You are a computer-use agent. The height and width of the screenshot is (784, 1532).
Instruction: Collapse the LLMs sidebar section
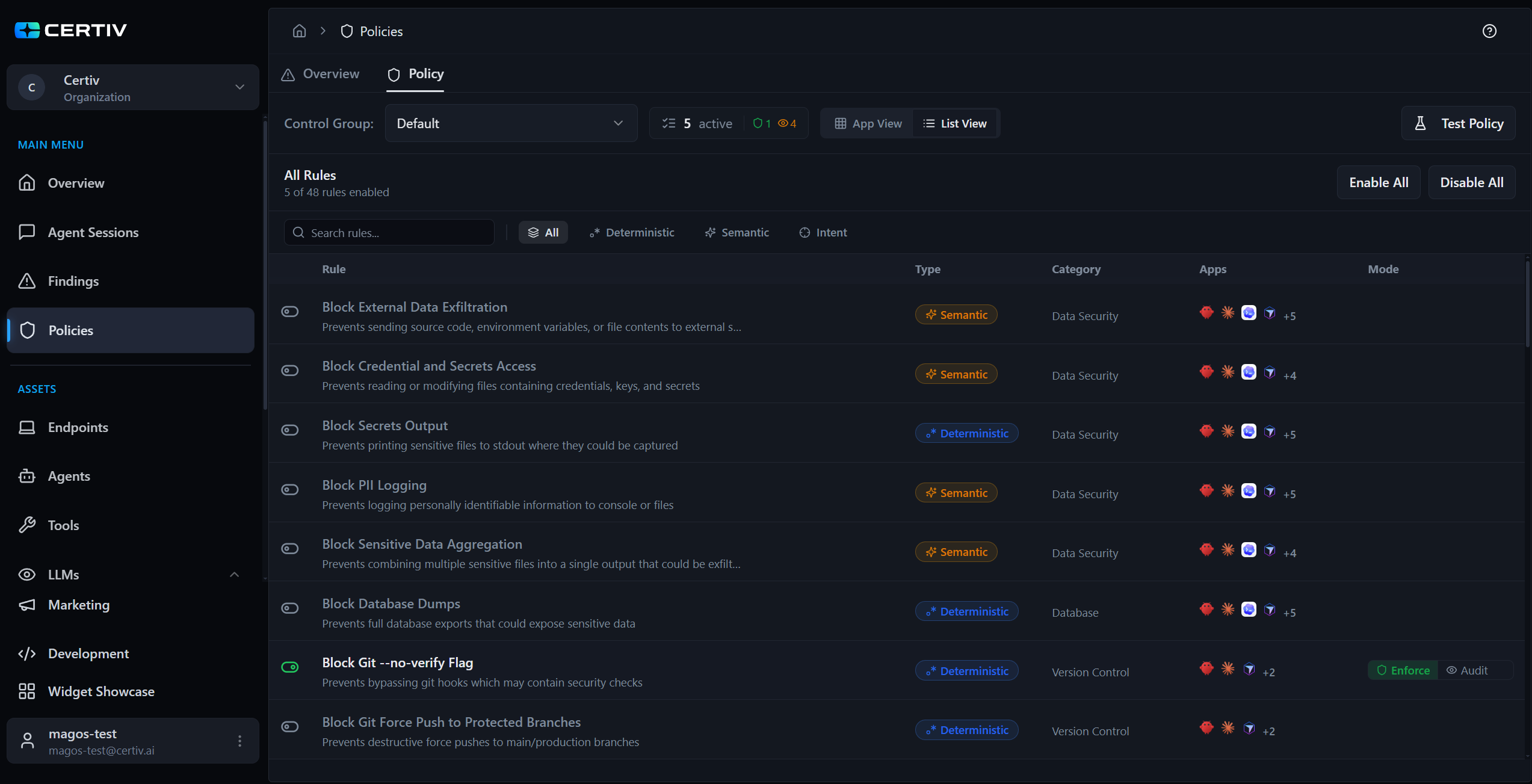tap(234, 575)
